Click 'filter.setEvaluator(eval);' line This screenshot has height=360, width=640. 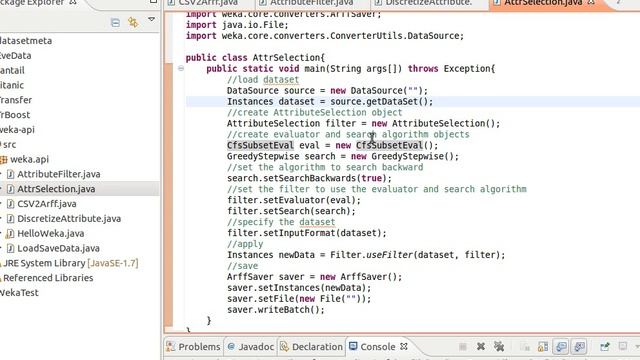point(294,200)
